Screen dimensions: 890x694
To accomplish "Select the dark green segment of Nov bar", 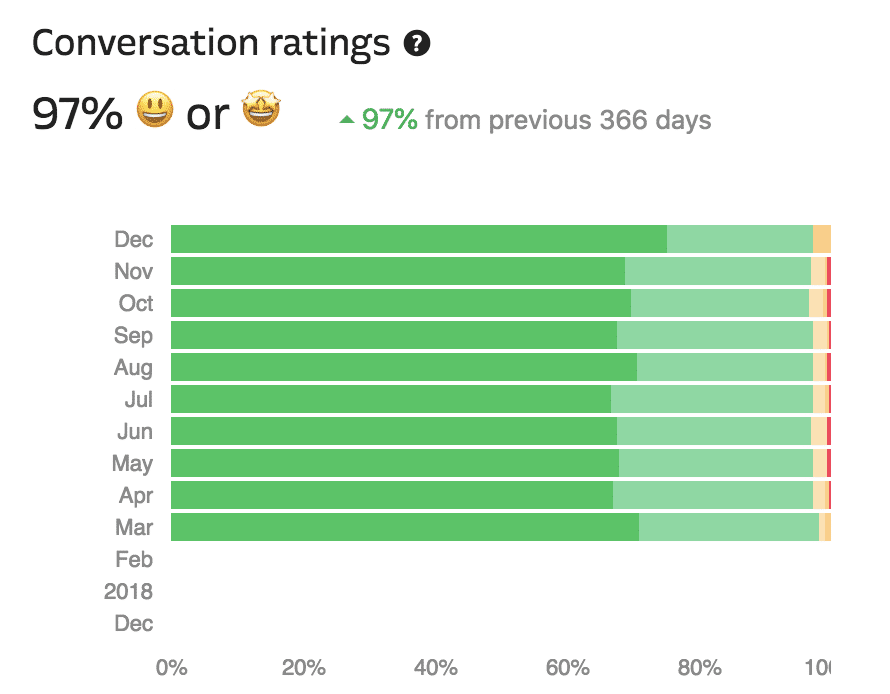I will tap(398, 271).
